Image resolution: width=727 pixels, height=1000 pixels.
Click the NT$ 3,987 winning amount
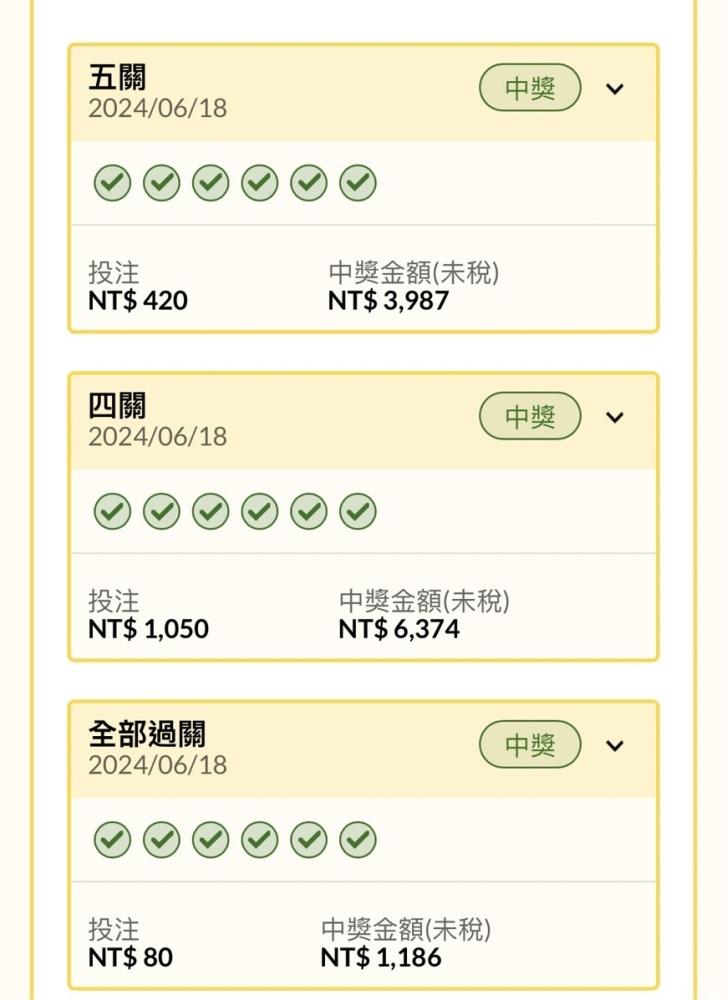(388, 300)
